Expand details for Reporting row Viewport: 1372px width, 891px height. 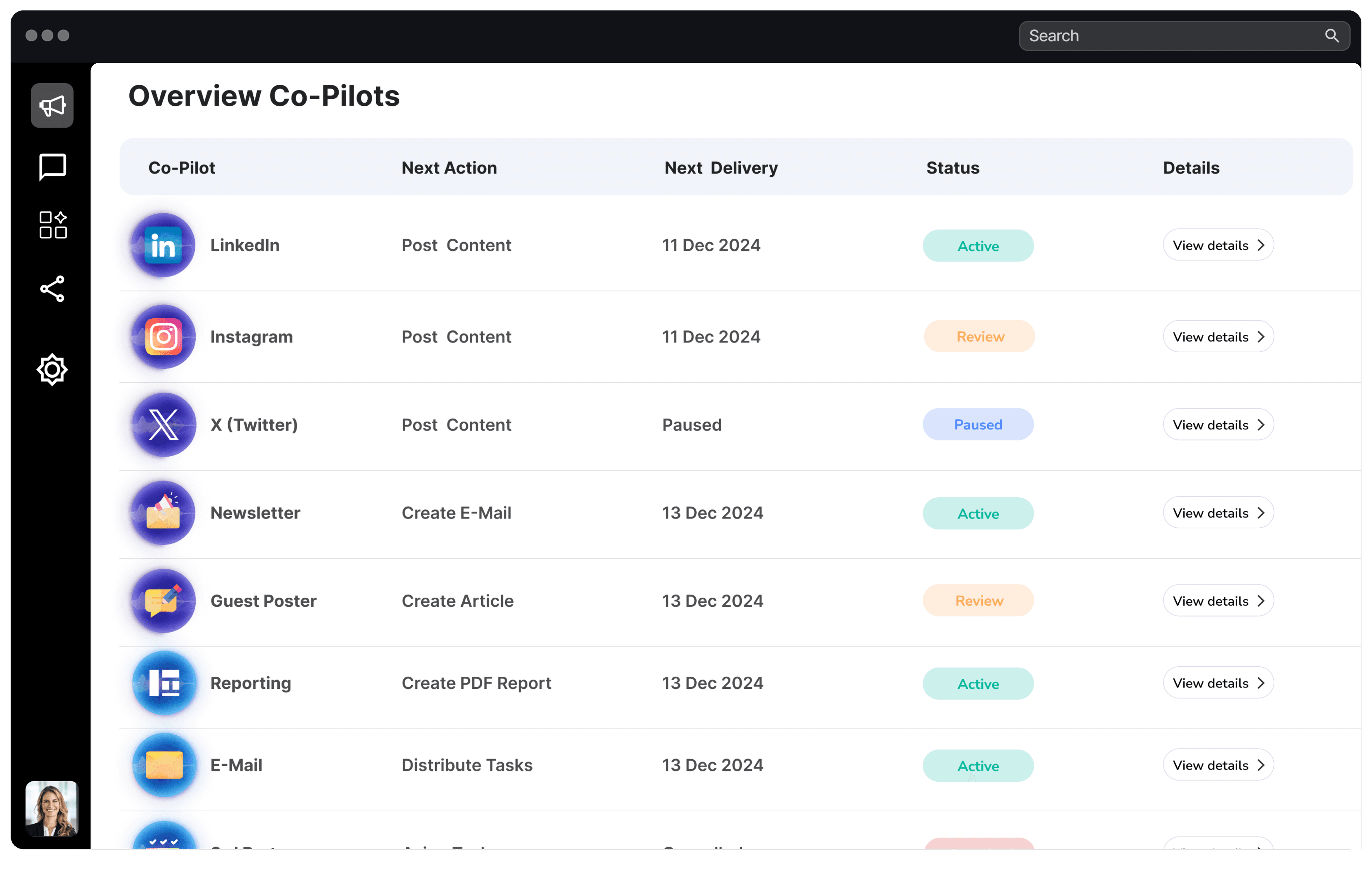[x=1218, y=683]
